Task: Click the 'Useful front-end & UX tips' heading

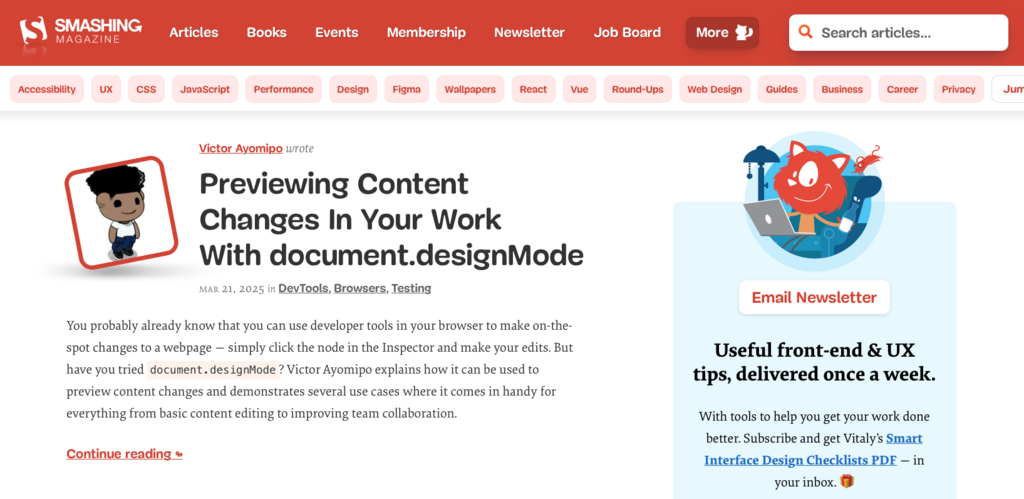Action: tap(814, 362)
